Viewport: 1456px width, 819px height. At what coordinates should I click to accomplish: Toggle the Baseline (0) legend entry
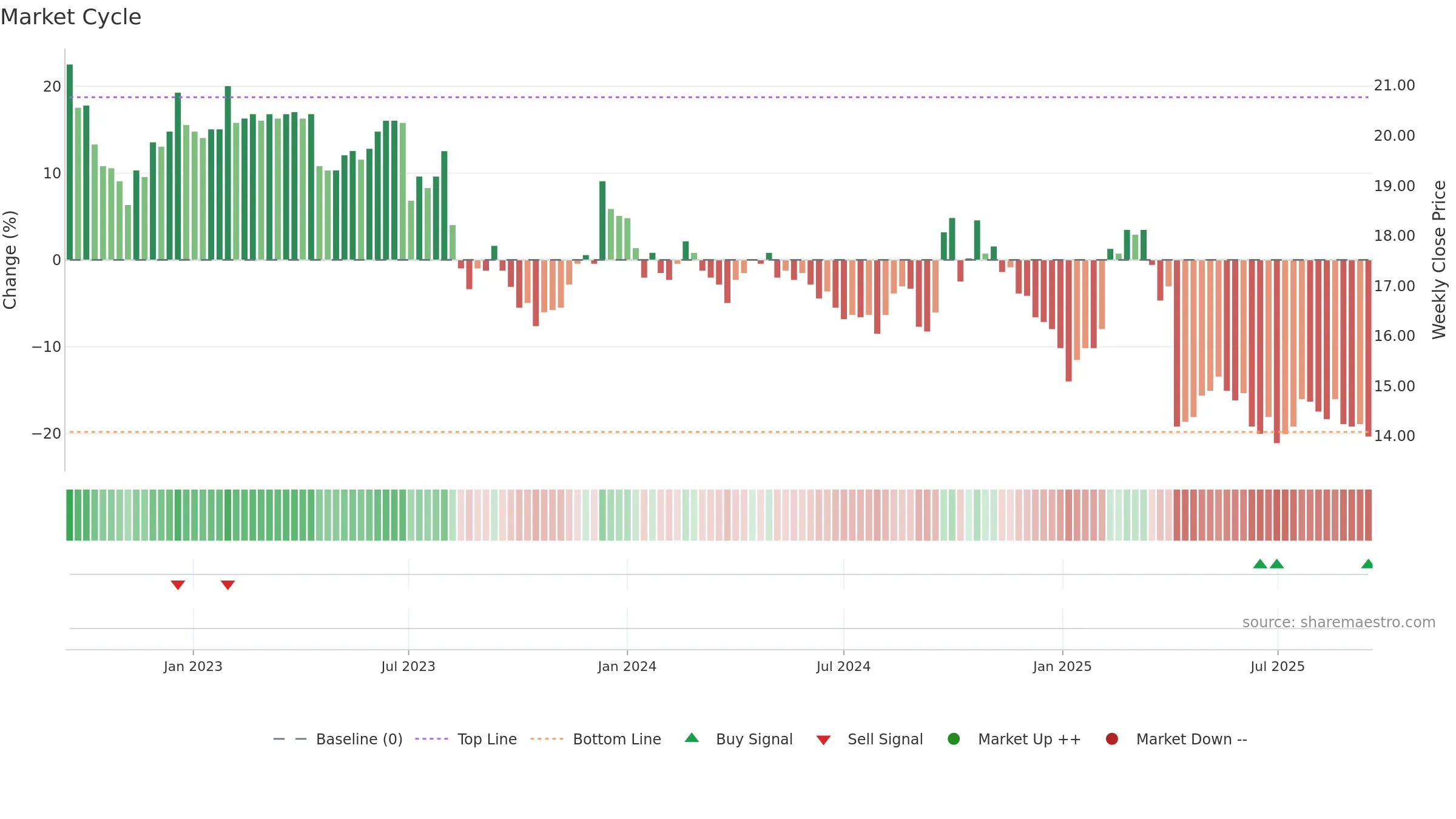coord(338,739)
